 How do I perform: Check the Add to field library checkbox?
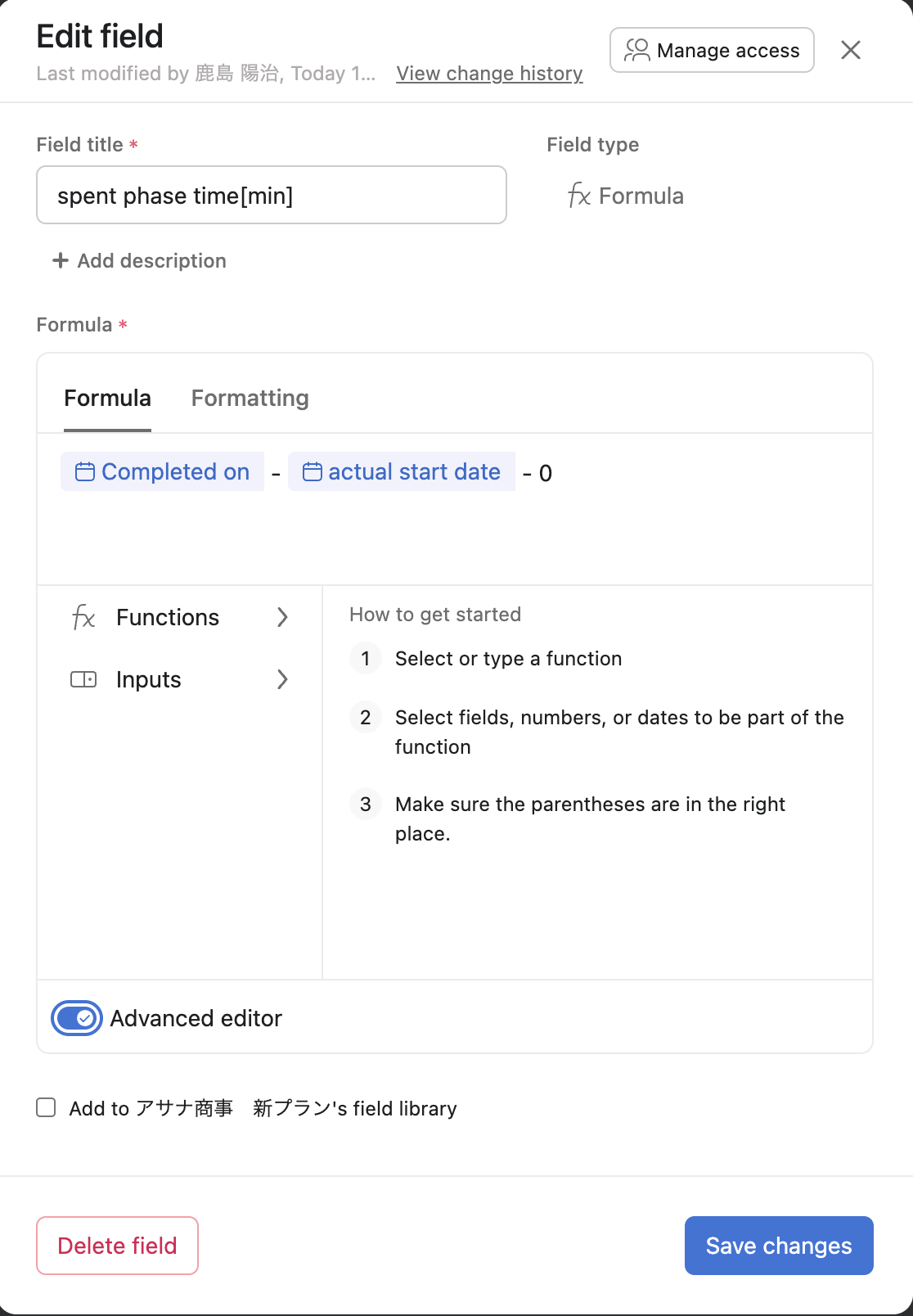pyautogui.click(x=47, y=1108)
